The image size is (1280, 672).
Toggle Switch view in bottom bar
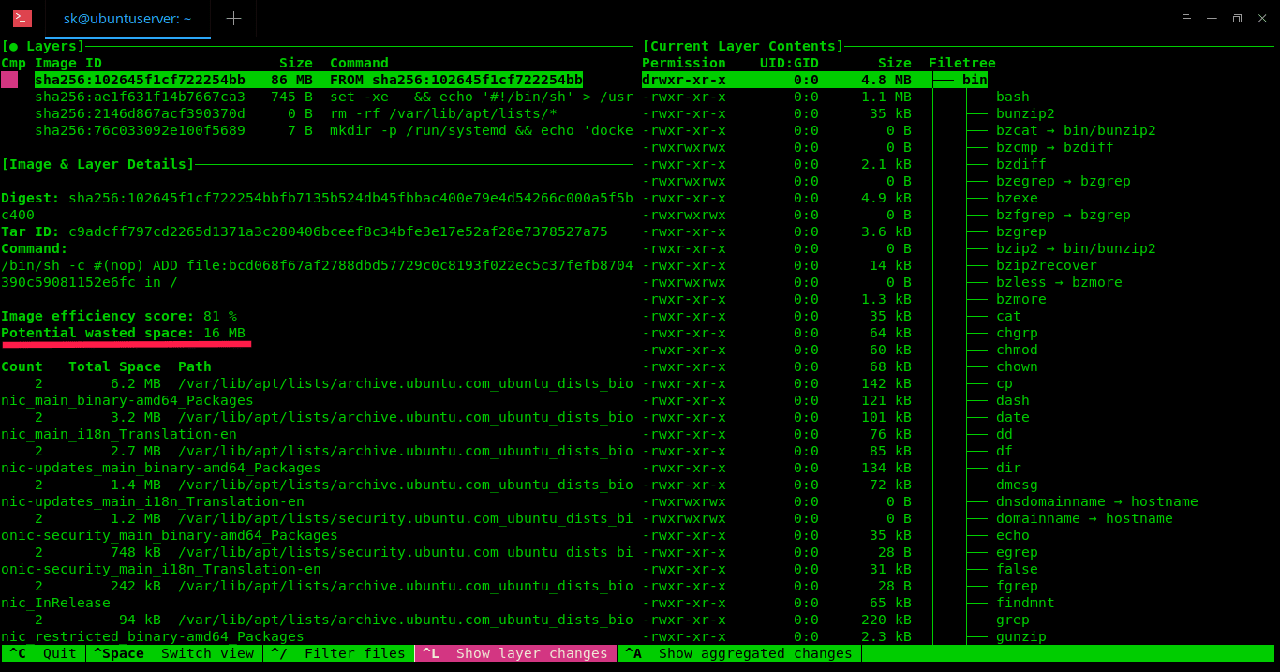point(175,653)
